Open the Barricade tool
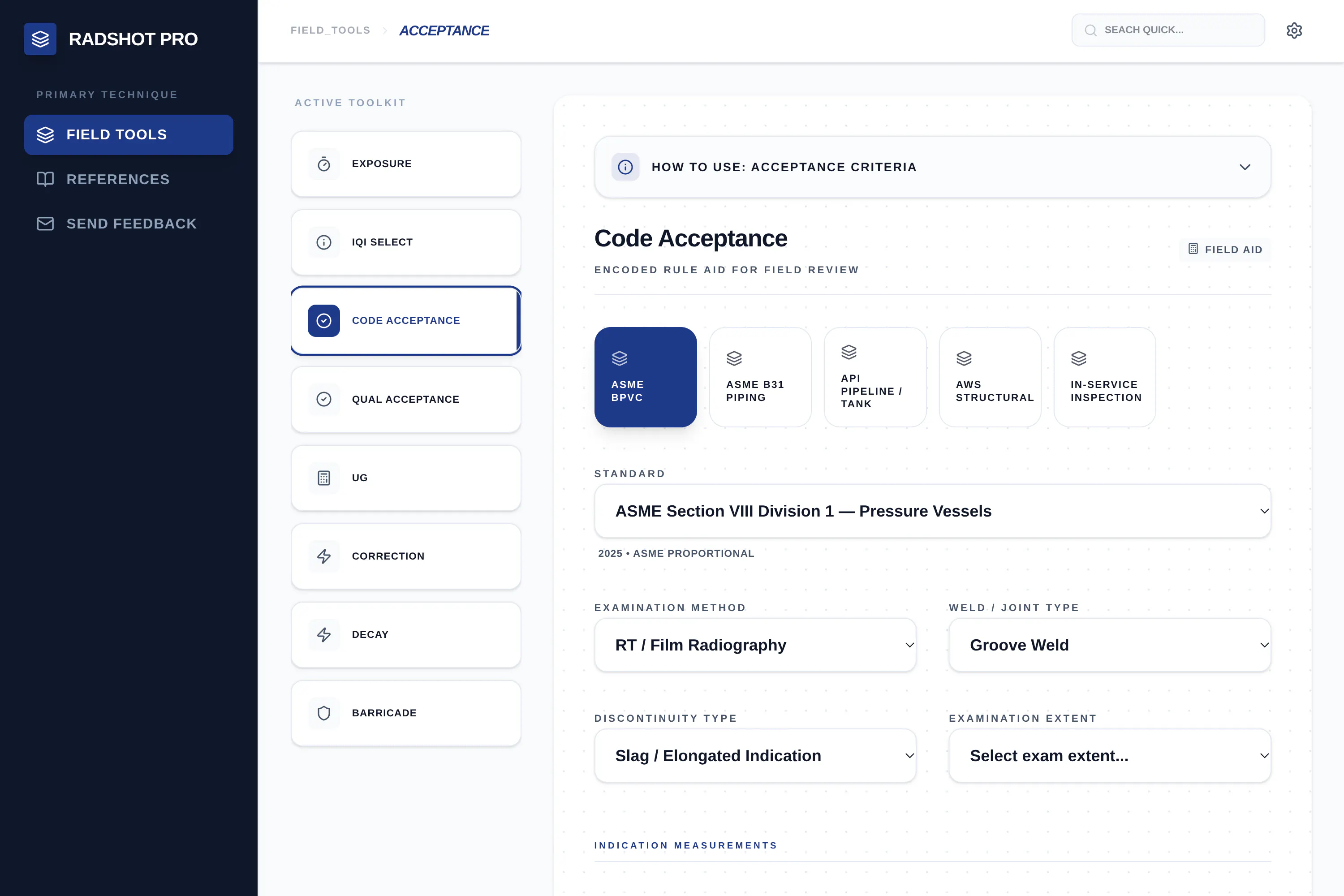 coord(406,713)
